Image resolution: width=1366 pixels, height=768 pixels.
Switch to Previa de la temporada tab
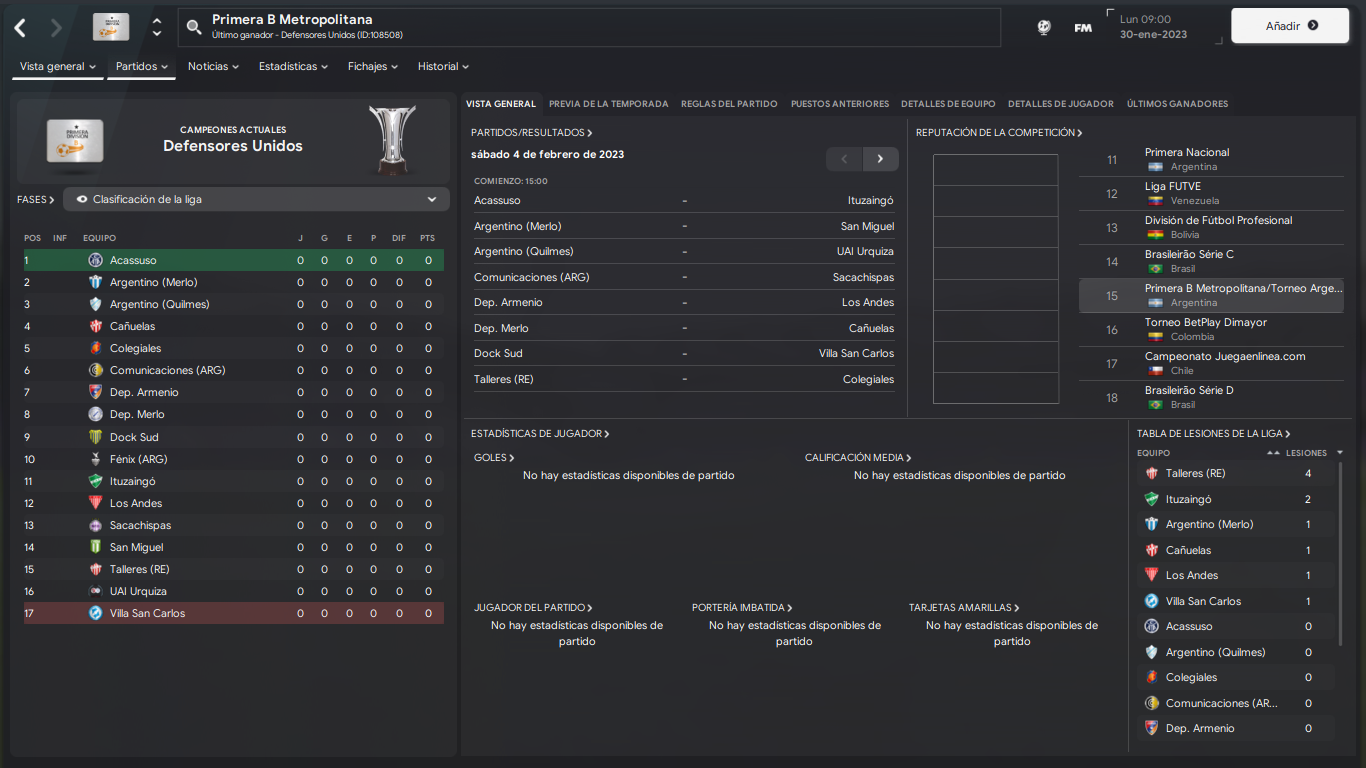pos(608,104)
